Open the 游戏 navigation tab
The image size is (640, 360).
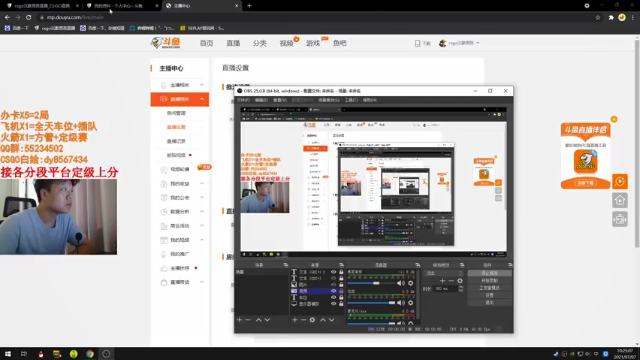(313, 43)
